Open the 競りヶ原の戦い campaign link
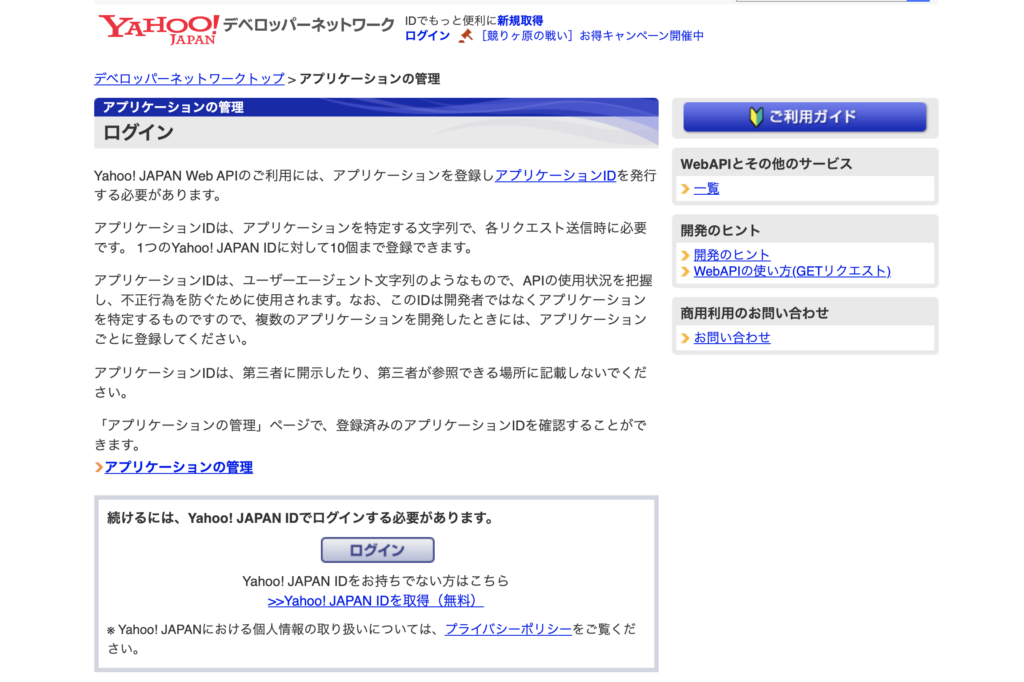This screenshot has height=682, width=1024. click(x=592, y=36)
